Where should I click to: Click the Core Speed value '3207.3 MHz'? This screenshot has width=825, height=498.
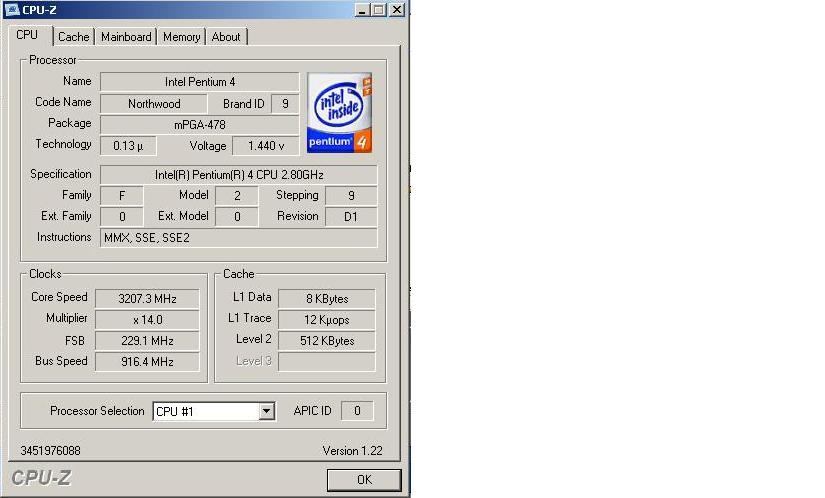point(147,299)
